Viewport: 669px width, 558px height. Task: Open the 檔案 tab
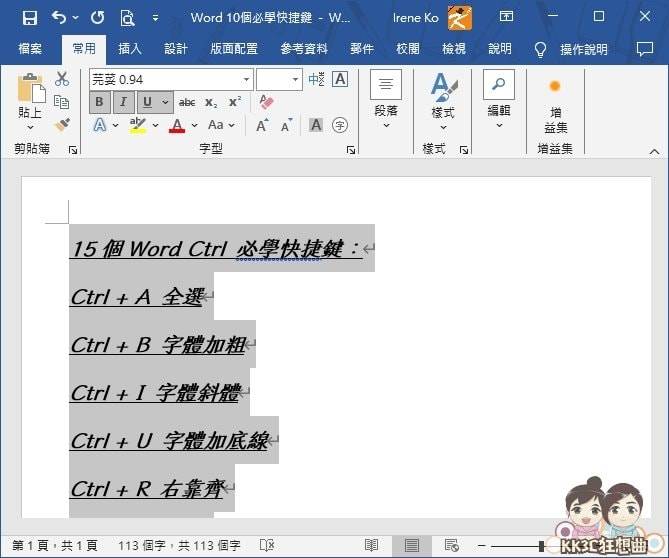30,49
